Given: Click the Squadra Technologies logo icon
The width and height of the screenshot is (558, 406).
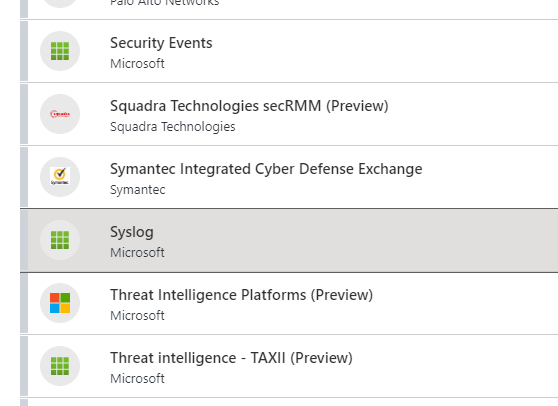Looking at the screenshot, I should pos(60,114).
